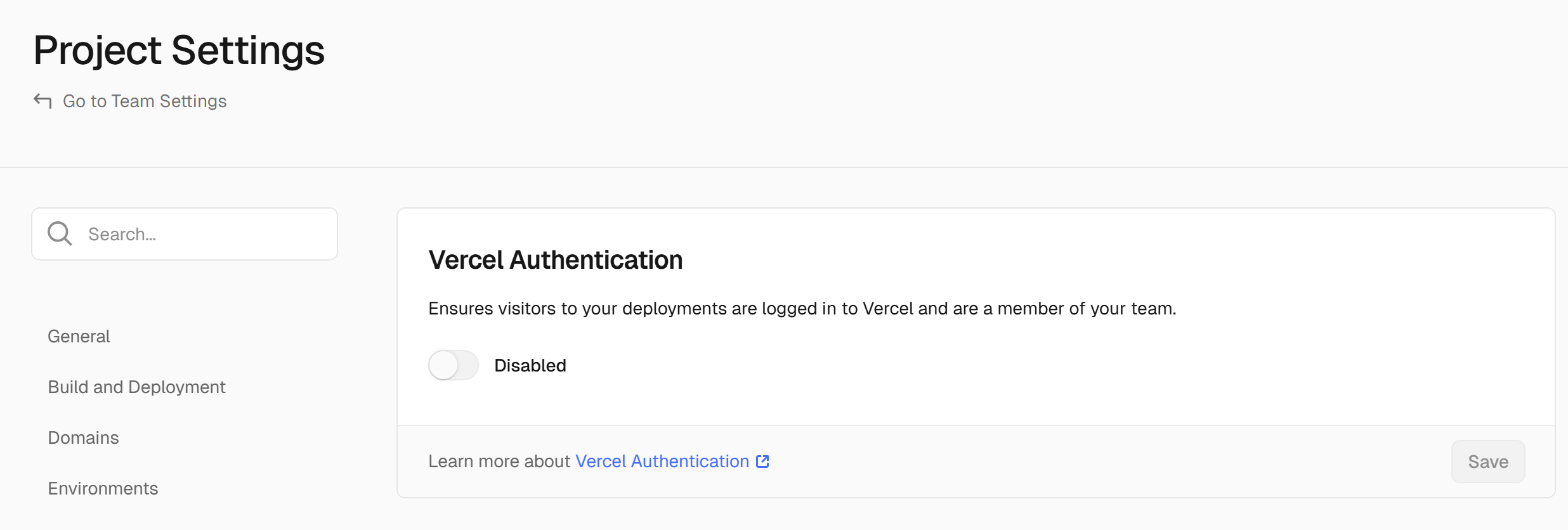
Task: Click the Save button
Action: 1488,462
